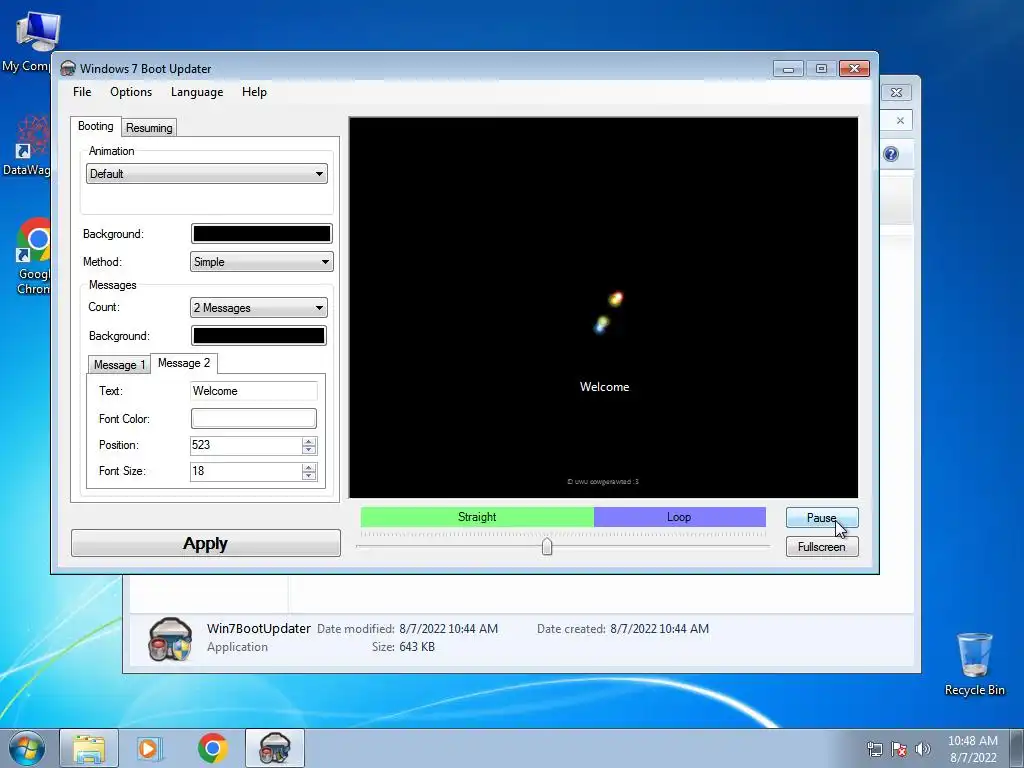This screenshot has width=1024, height=768.
Task: Click the volume speaker tray icon
Action: (923, 749)
